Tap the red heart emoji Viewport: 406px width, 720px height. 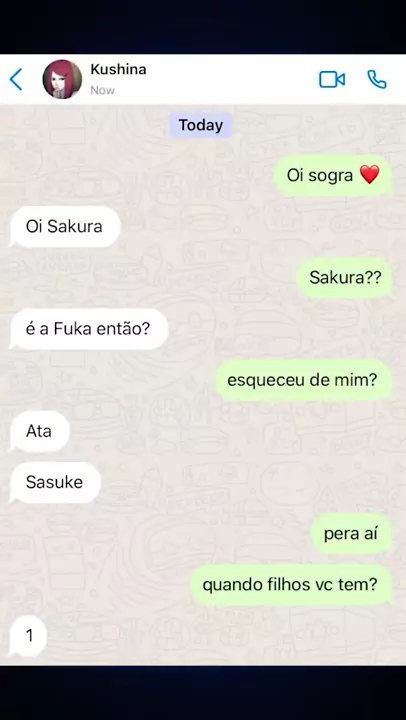[369, 175]
